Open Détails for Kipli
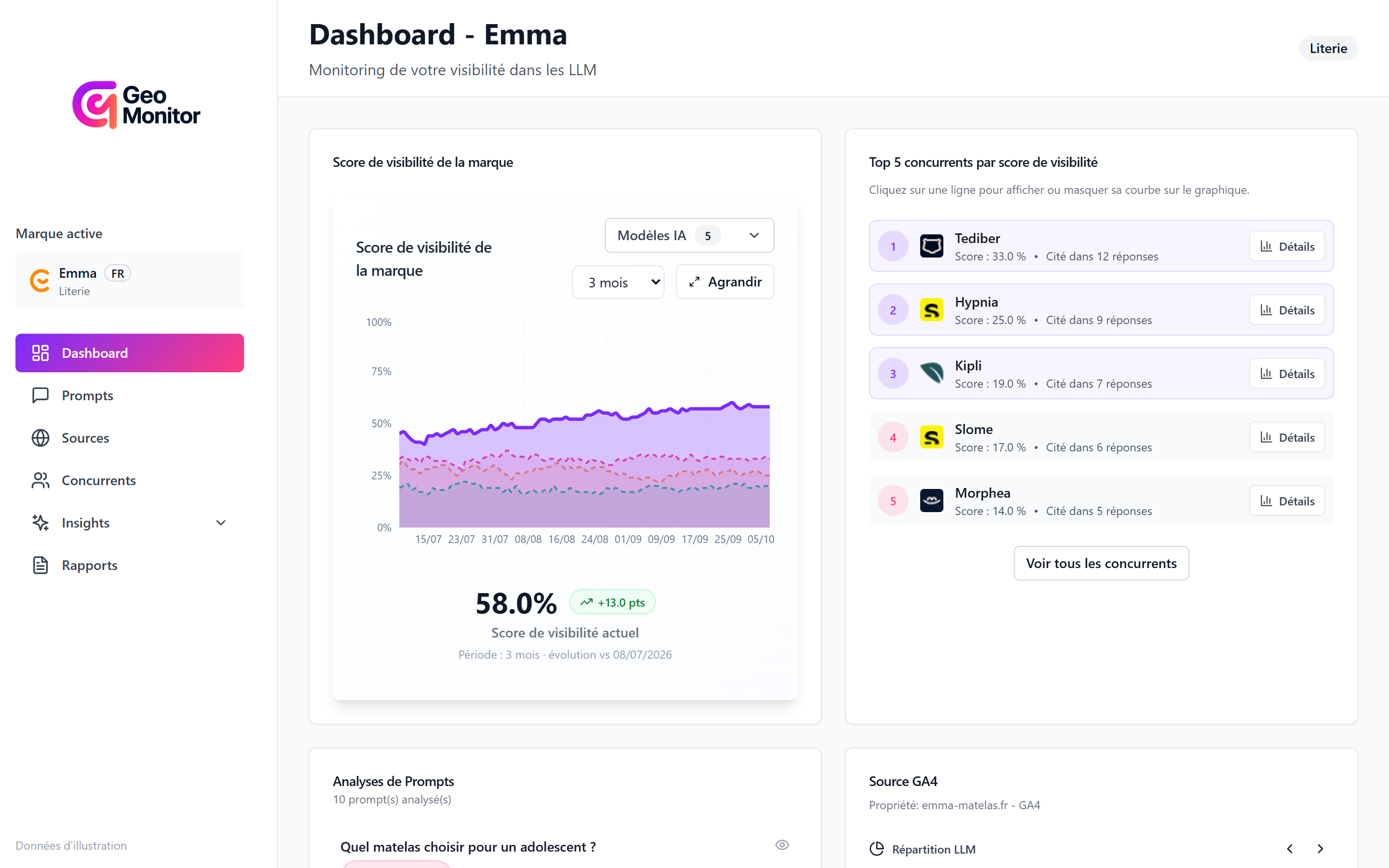 point(1287,374)
